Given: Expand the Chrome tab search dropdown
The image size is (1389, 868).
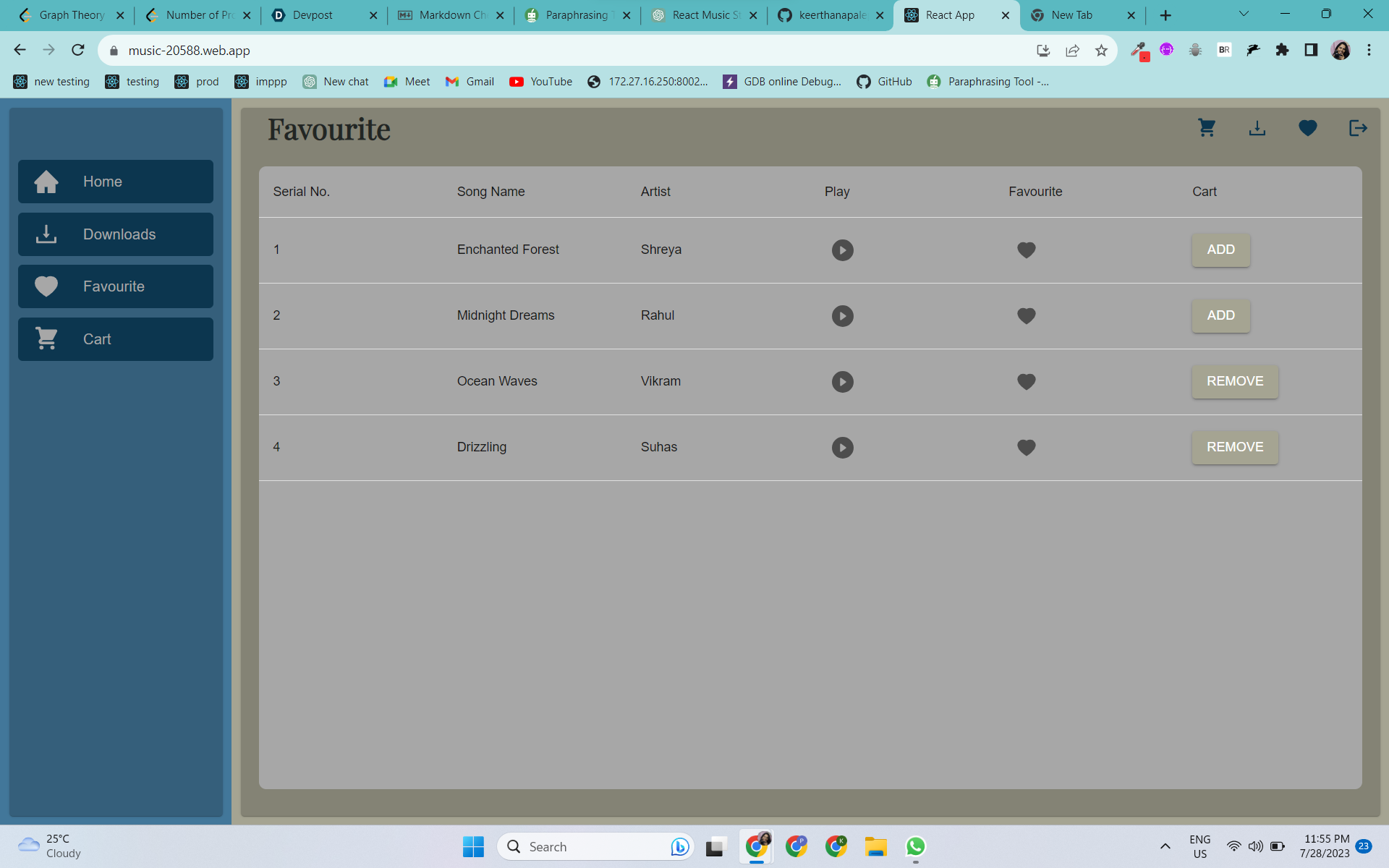Looking at the screenshot, I should coord(1244,14).
